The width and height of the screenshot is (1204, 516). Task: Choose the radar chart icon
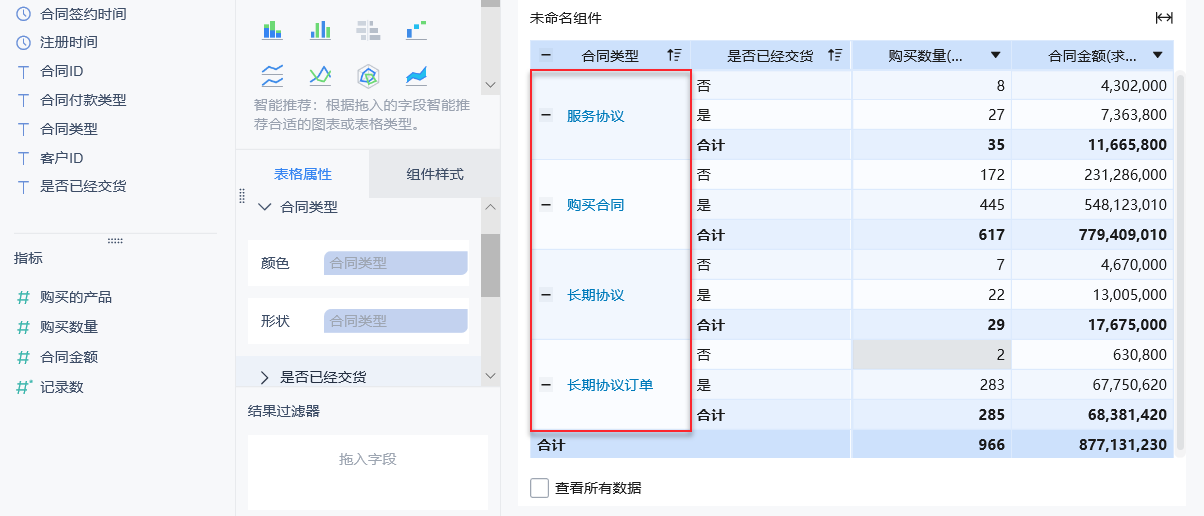(x=369, y=75)
